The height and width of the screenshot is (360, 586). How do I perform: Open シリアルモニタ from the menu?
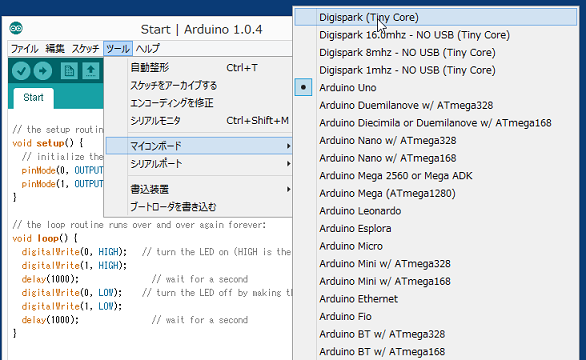point(198,120)
